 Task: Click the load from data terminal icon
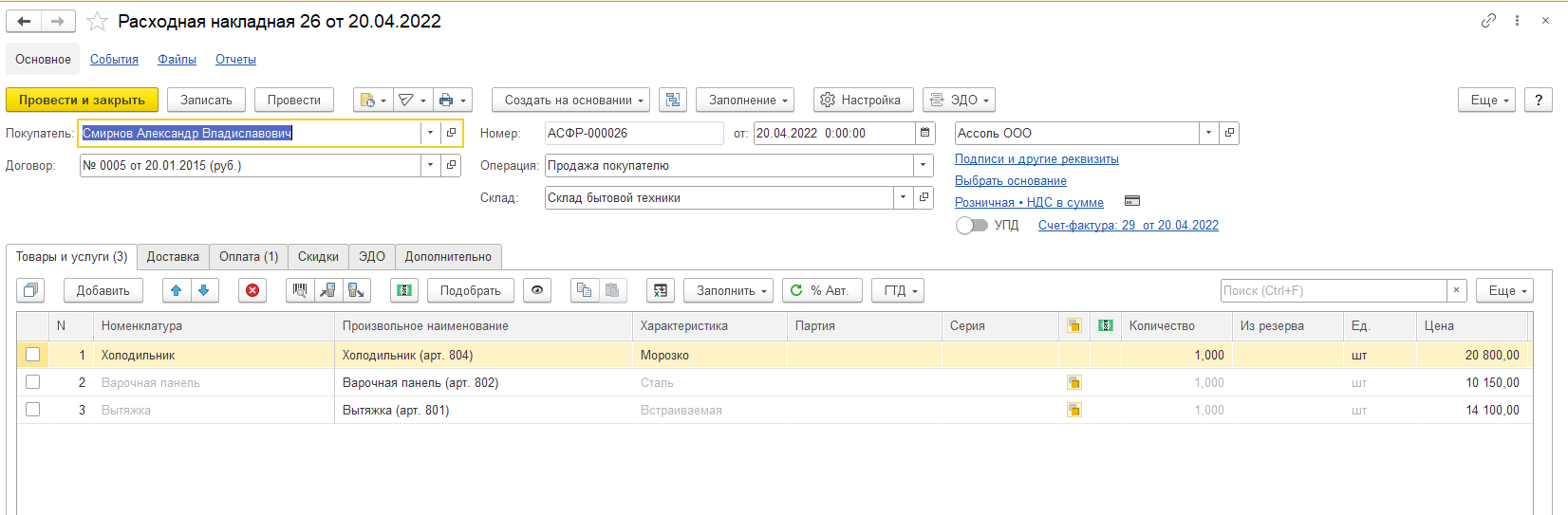(327, 290)
